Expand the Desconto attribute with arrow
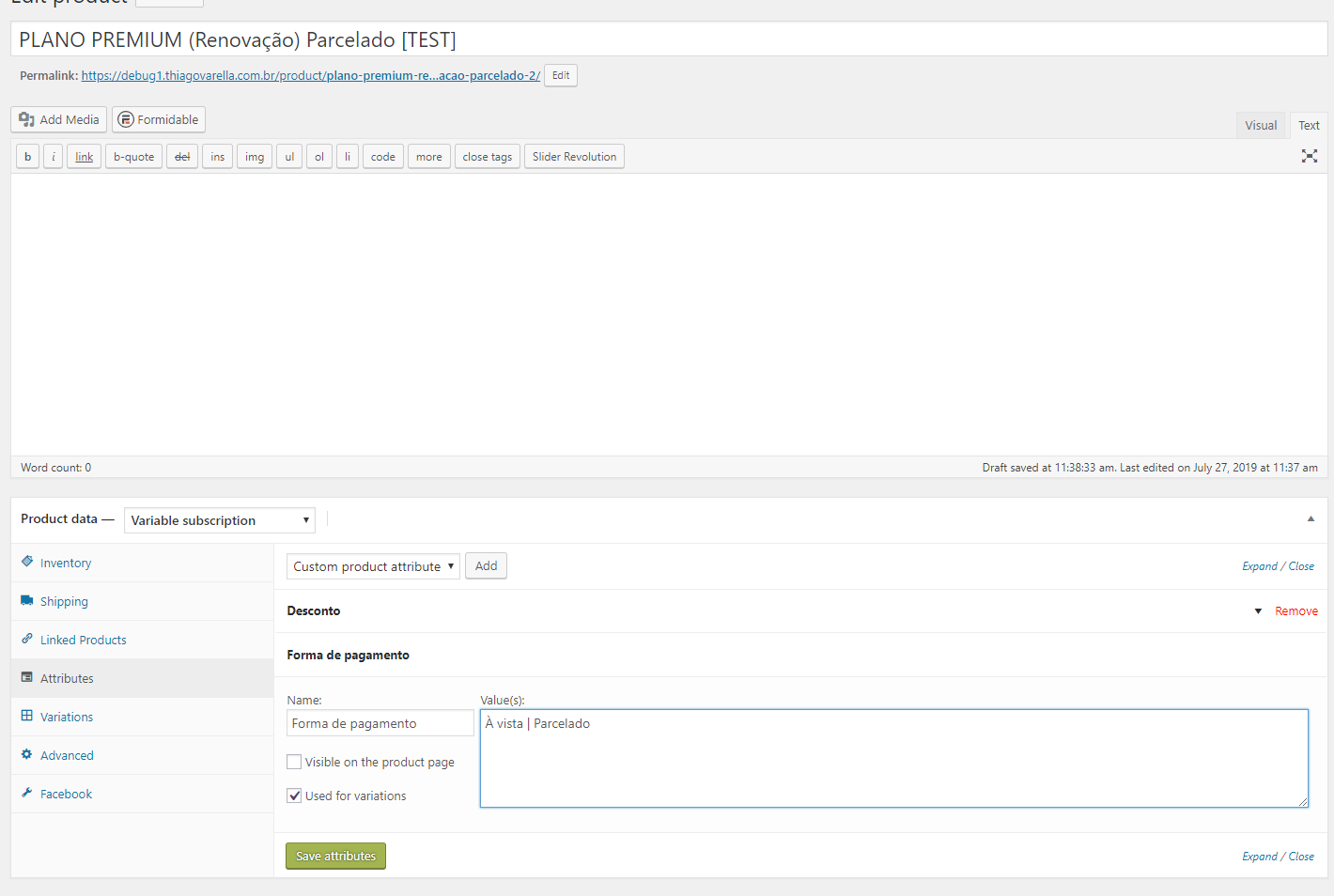The image size is (1334, 896). tap(1258, 611)
